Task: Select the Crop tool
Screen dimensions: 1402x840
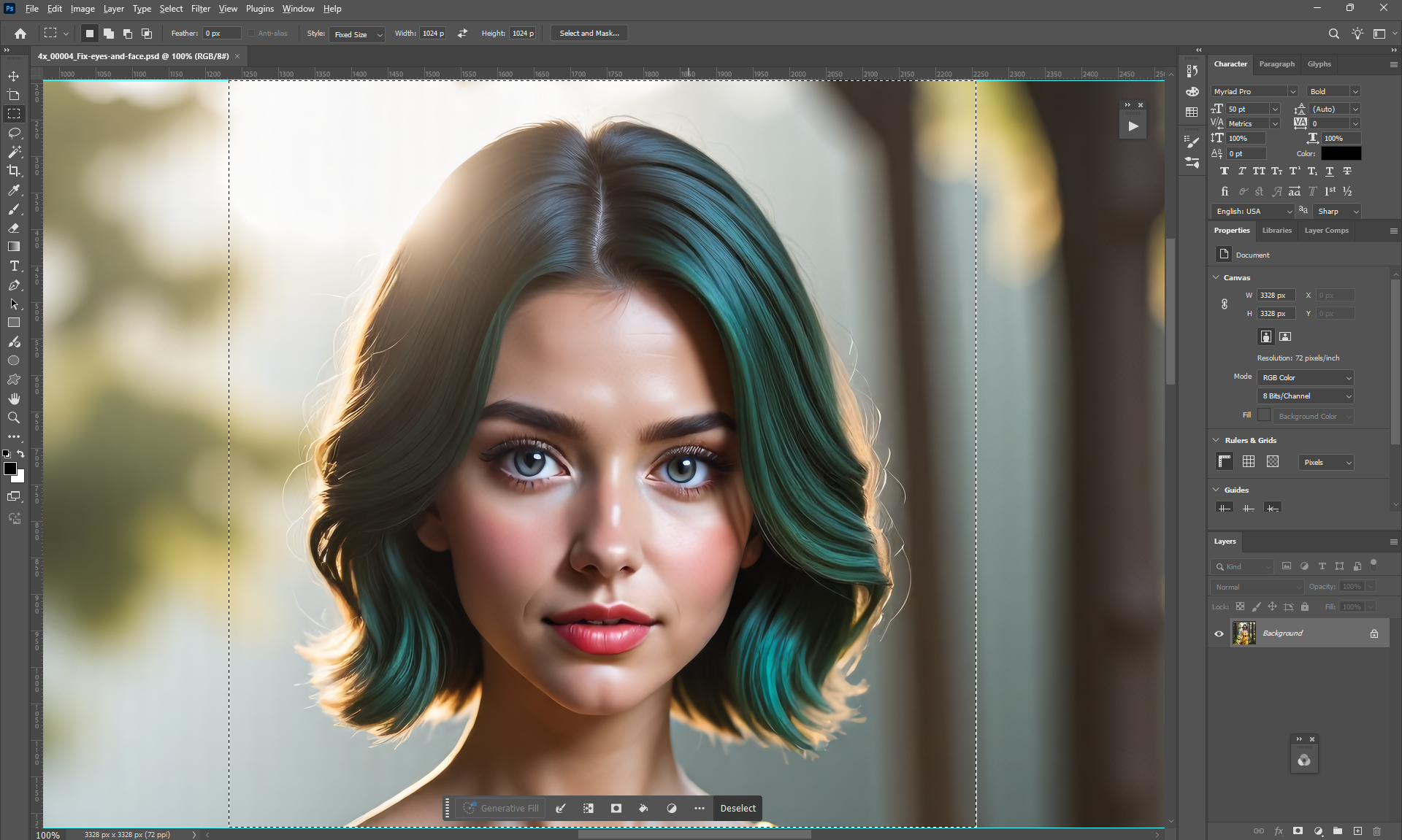Action: click(14, 171)
